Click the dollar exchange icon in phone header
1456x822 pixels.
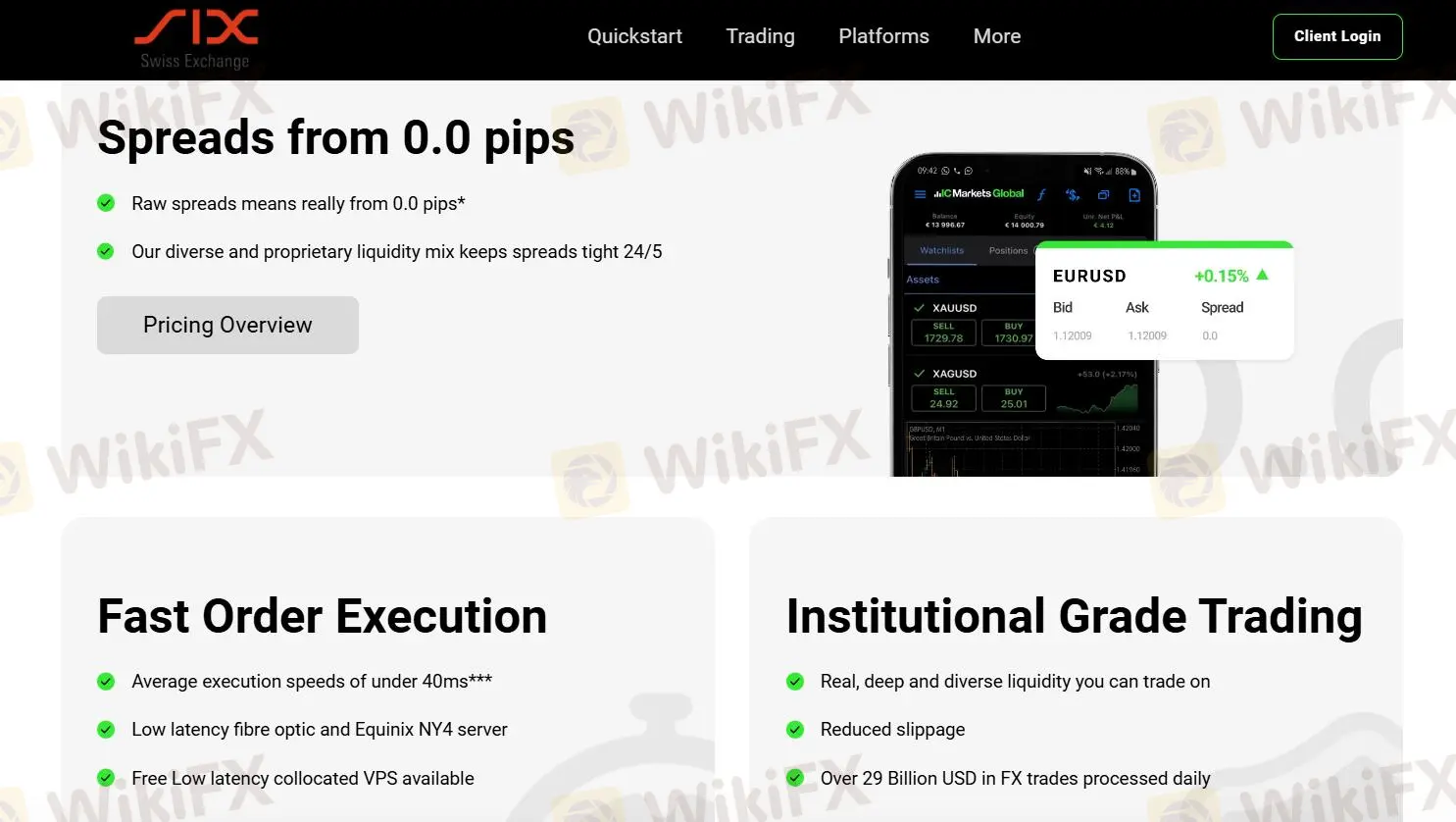pyautogui.click(x=1073, y=194)
